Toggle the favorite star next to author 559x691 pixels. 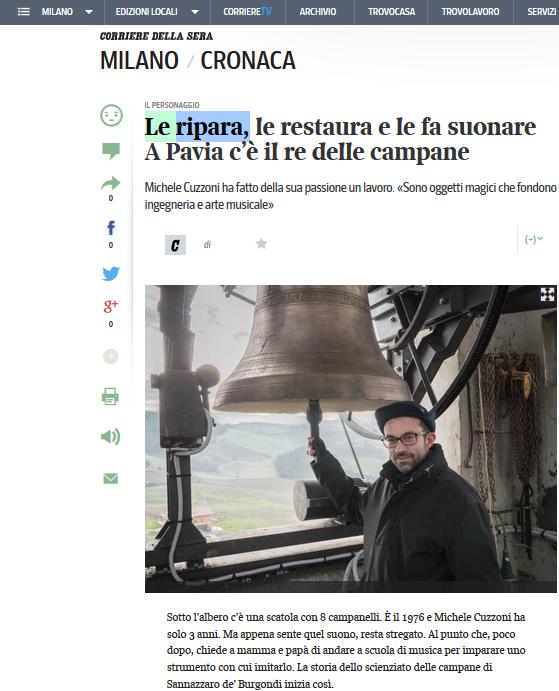(x=261, y=243)
